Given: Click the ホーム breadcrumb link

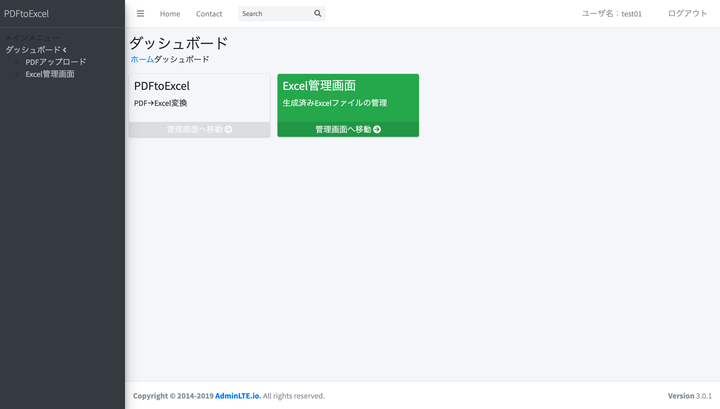Looking at the screenshot, I should point(142,59).
